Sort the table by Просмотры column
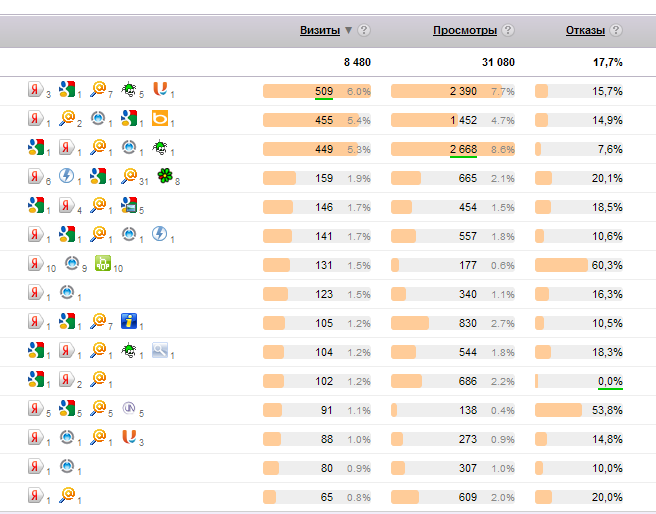Image resolution: width=656 pixels, height=514 pixels. point(465,31)
